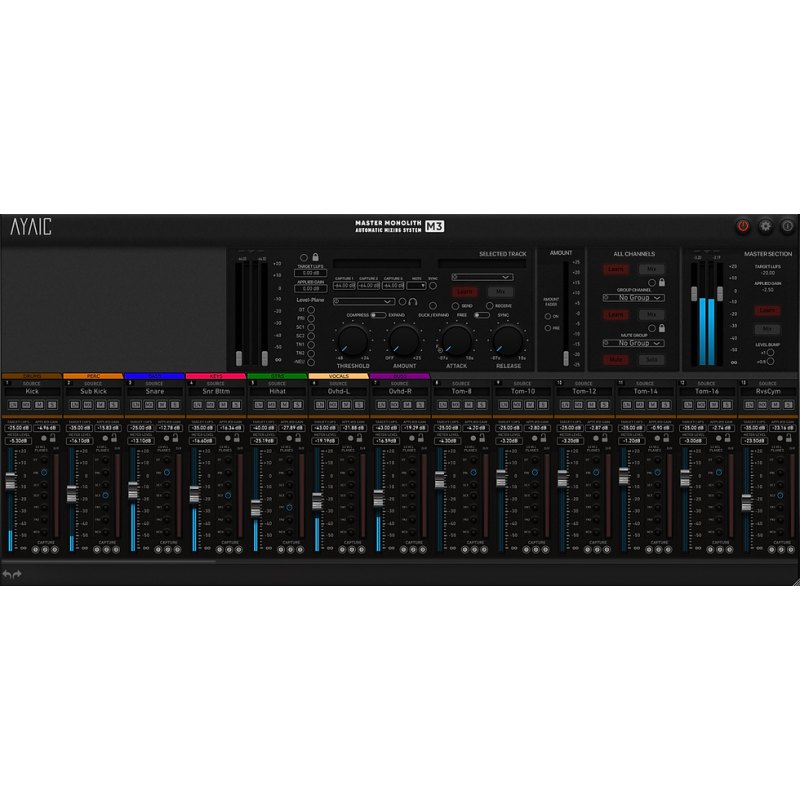Screen dimensions: 800x800
Task: Select the PERC group tab
Action: (93, 376)
